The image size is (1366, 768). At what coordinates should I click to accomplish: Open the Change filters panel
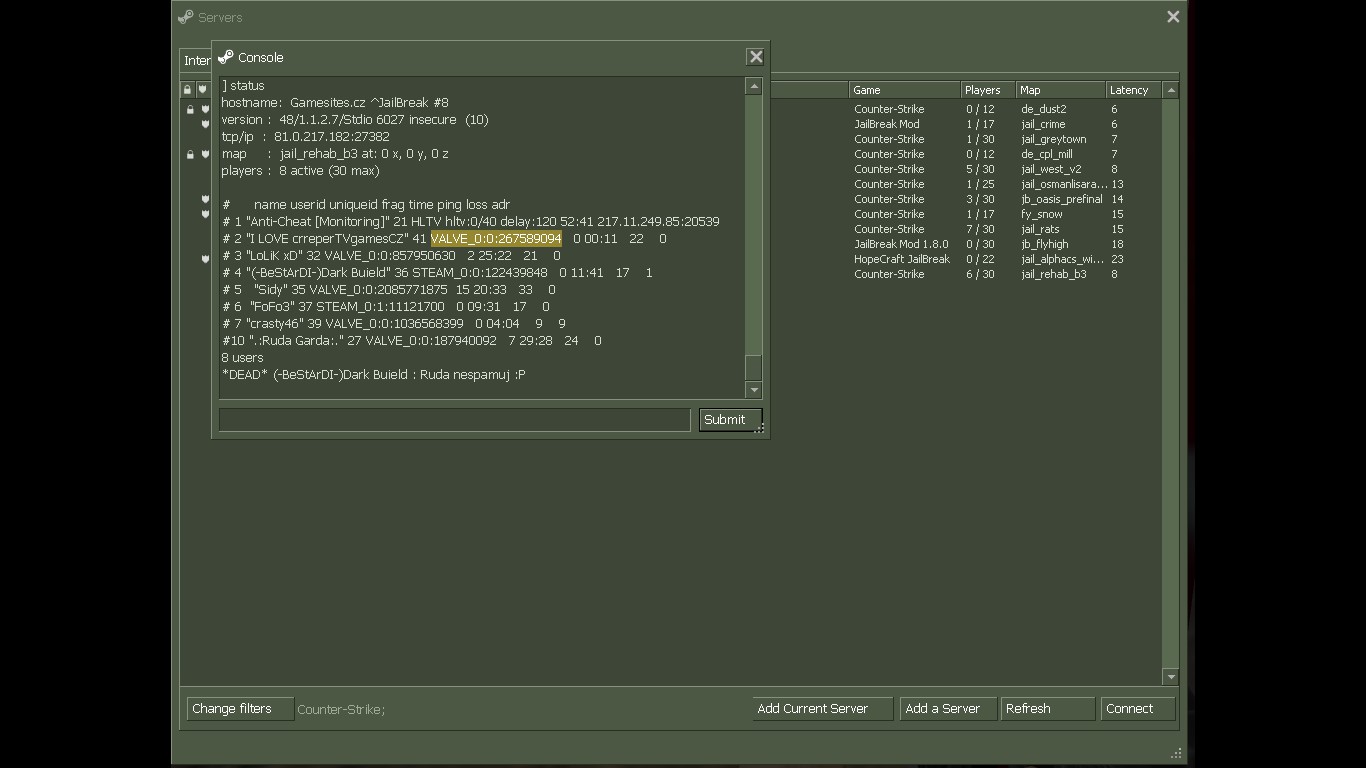coord(240,709)
